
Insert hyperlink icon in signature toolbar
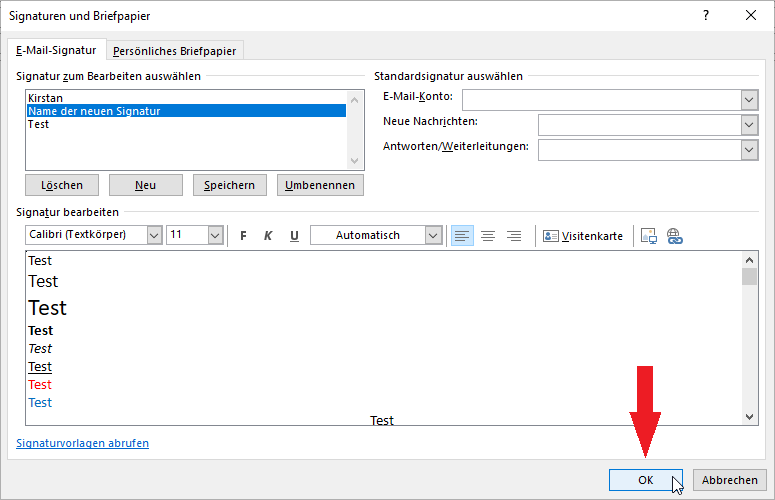(674, 236)
